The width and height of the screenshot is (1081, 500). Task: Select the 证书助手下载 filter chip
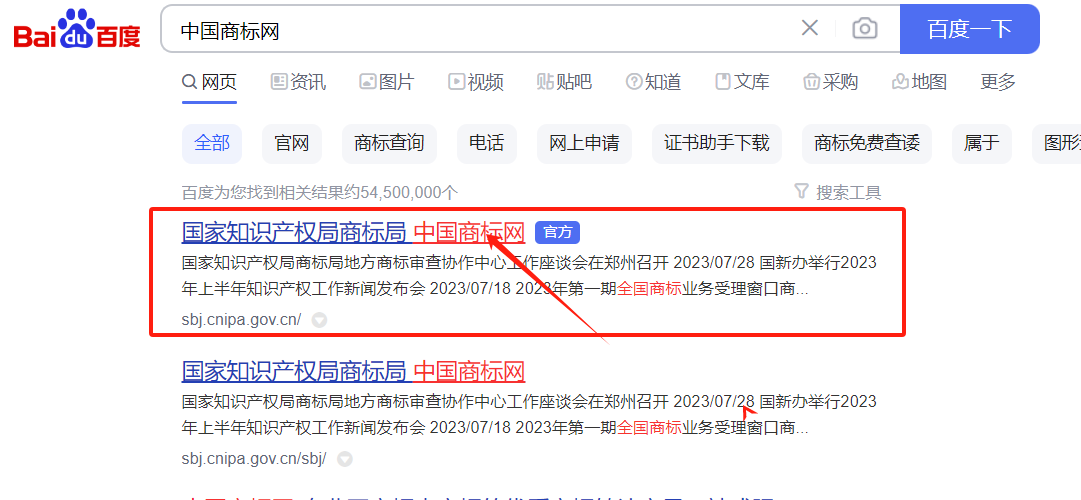716,144
